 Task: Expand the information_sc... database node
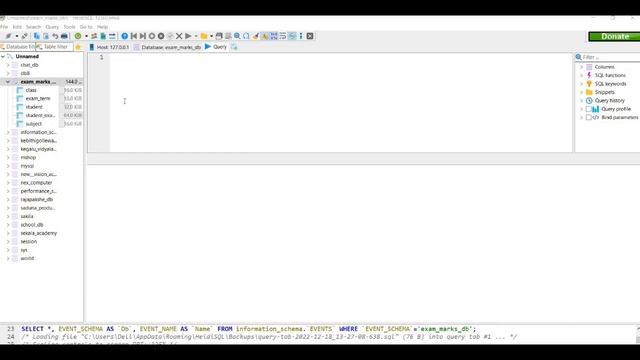pos(8,132)
